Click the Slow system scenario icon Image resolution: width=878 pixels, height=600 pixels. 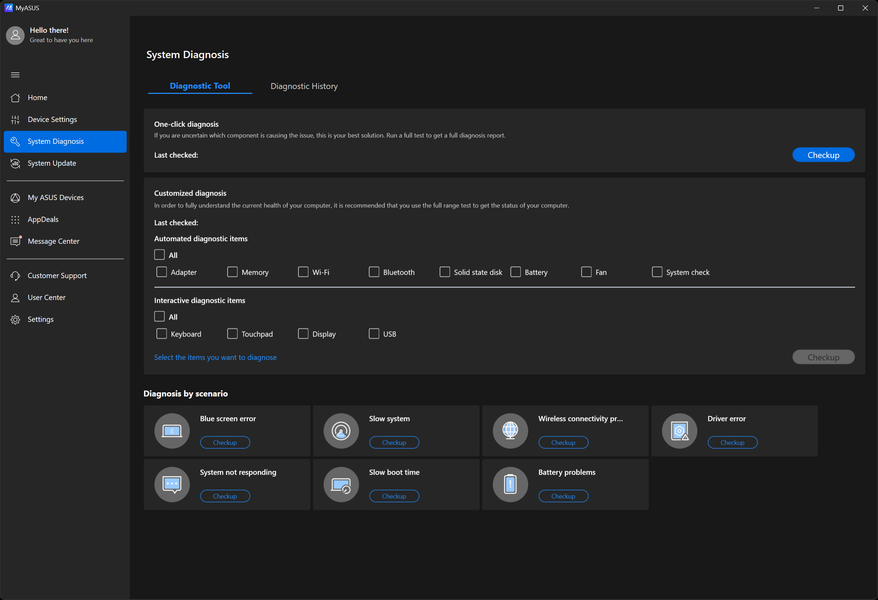(341, 431)
